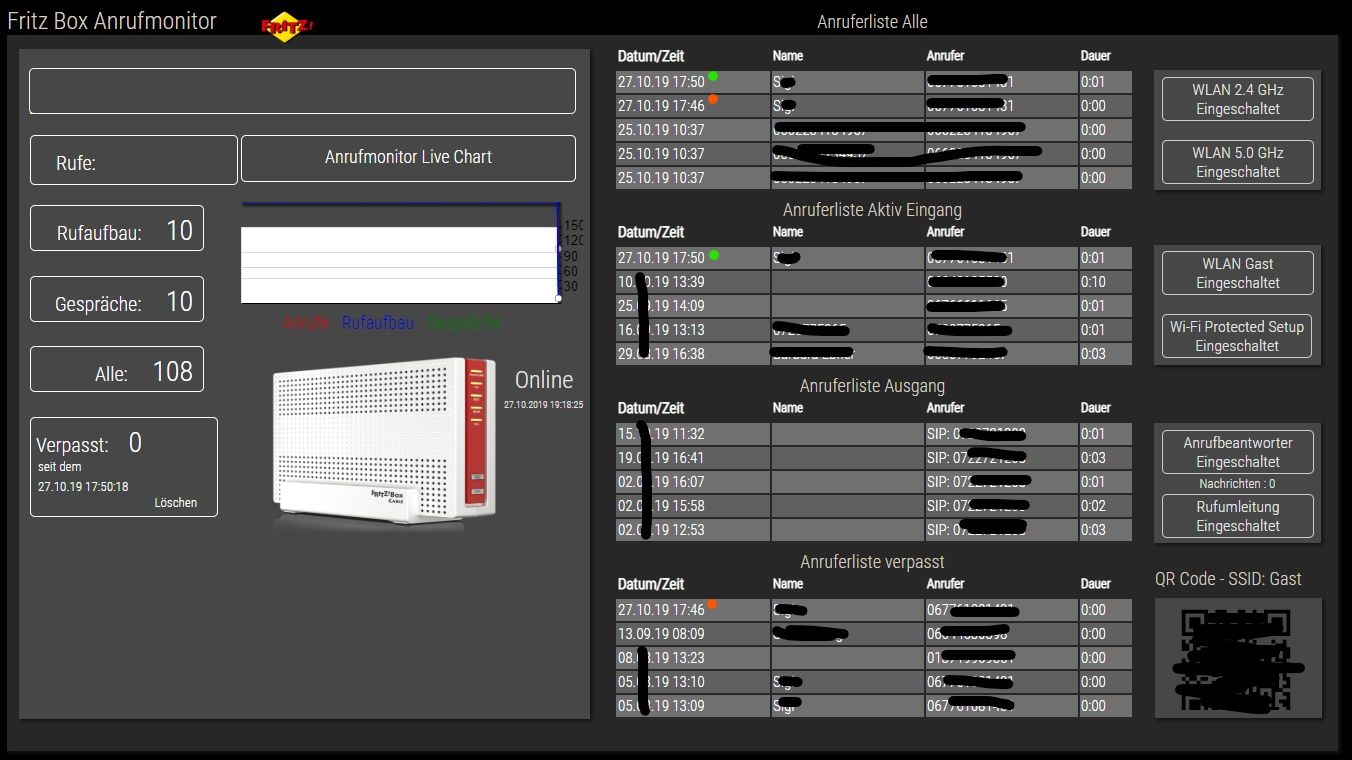
Task: Select outgoing call row ending 16:07
Action: [x=874, y=482]
